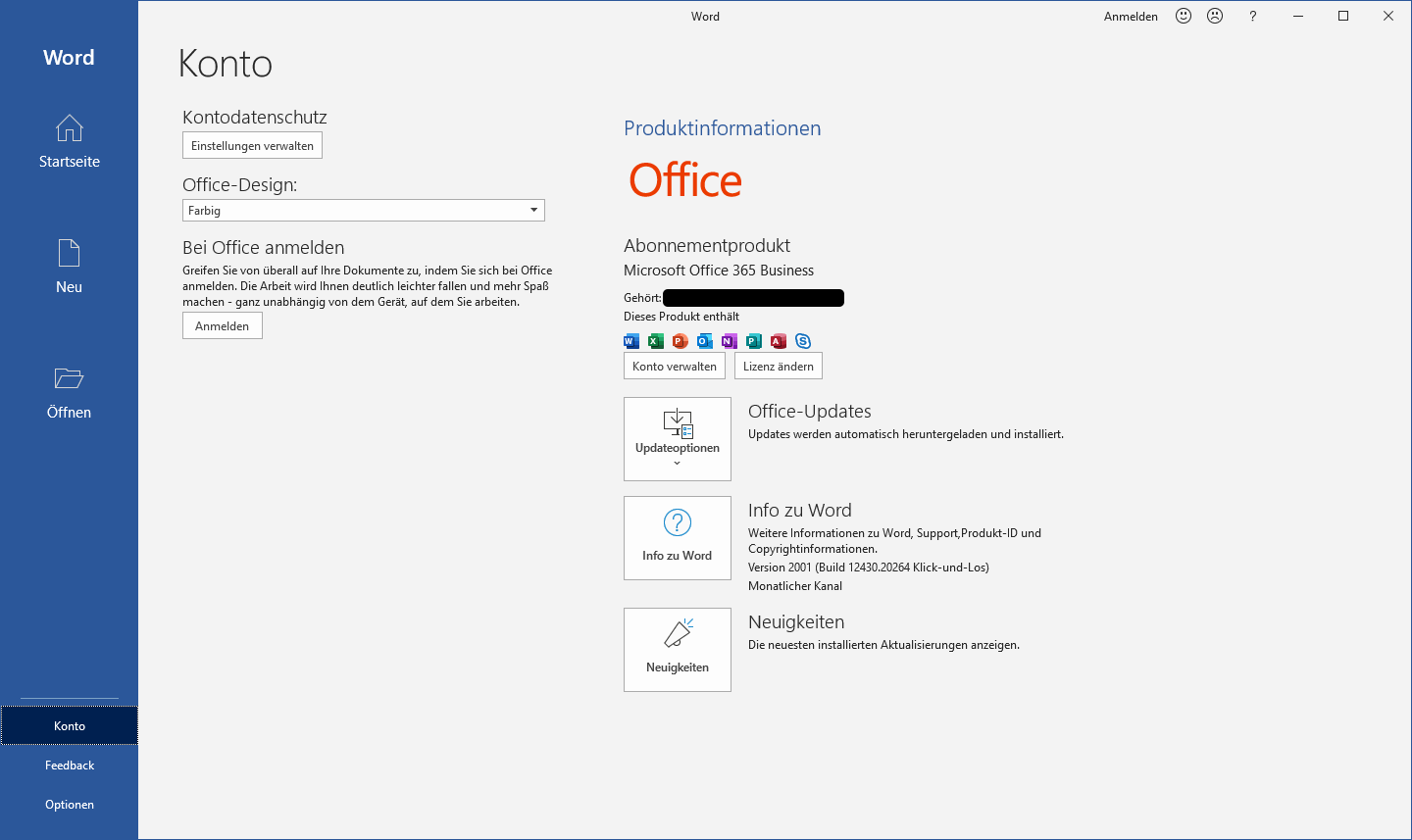Click the OneNote app icon under product contents
Image resolution: width=1412 pixels, height=840 pixels.
tap(730, 341)
